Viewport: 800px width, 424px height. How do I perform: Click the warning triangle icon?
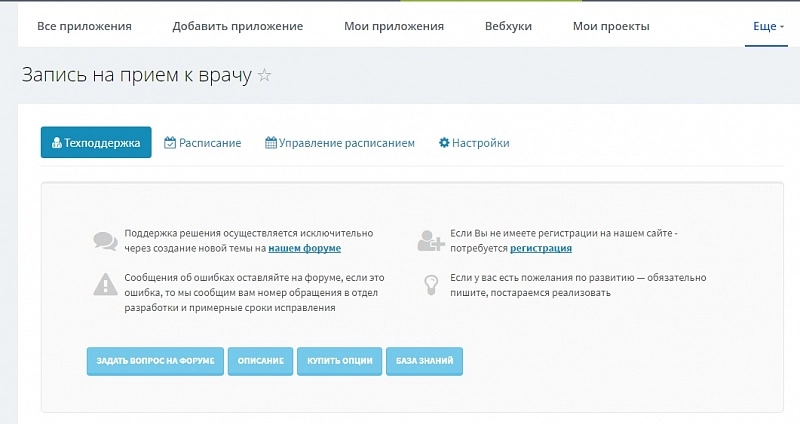[x=105, y=285]
